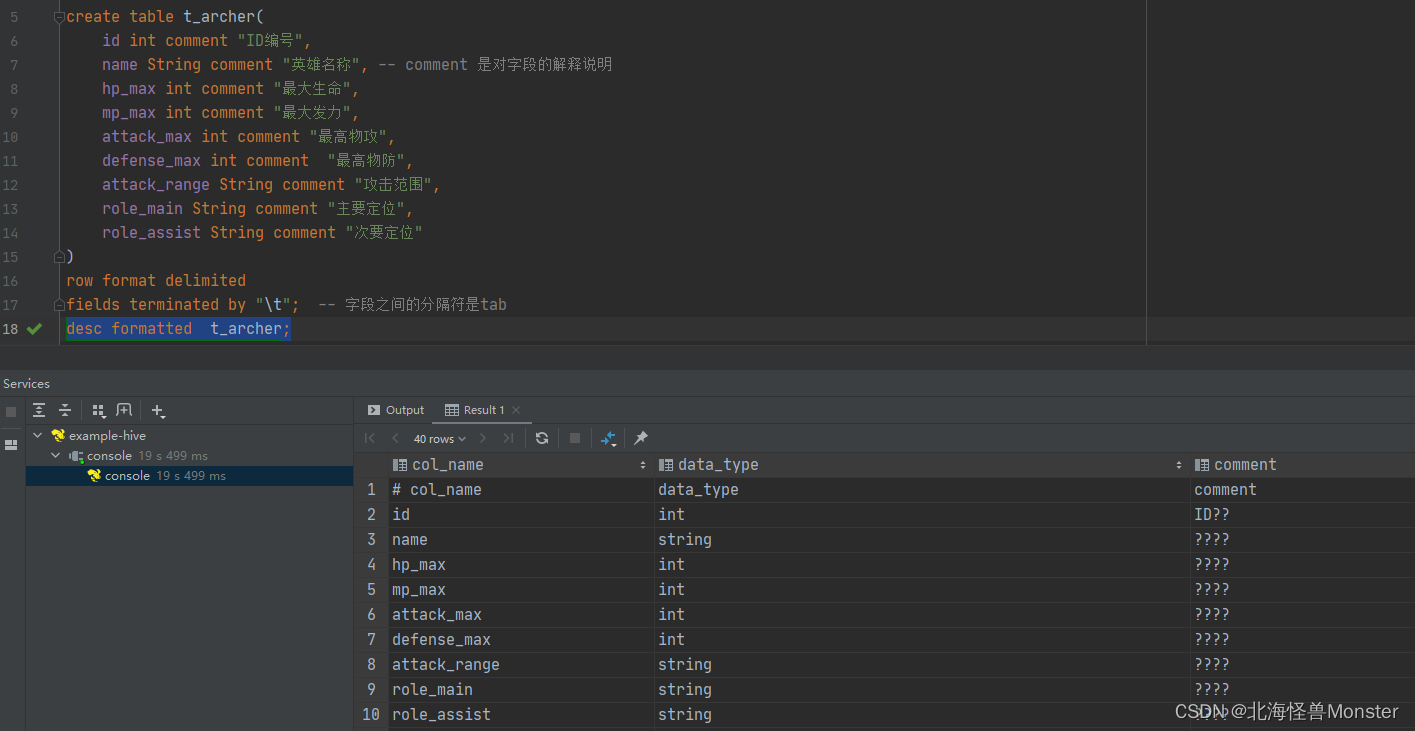Click the green checkmark on line 18
Screen dimensions: 1415x731
coord(34,329)
